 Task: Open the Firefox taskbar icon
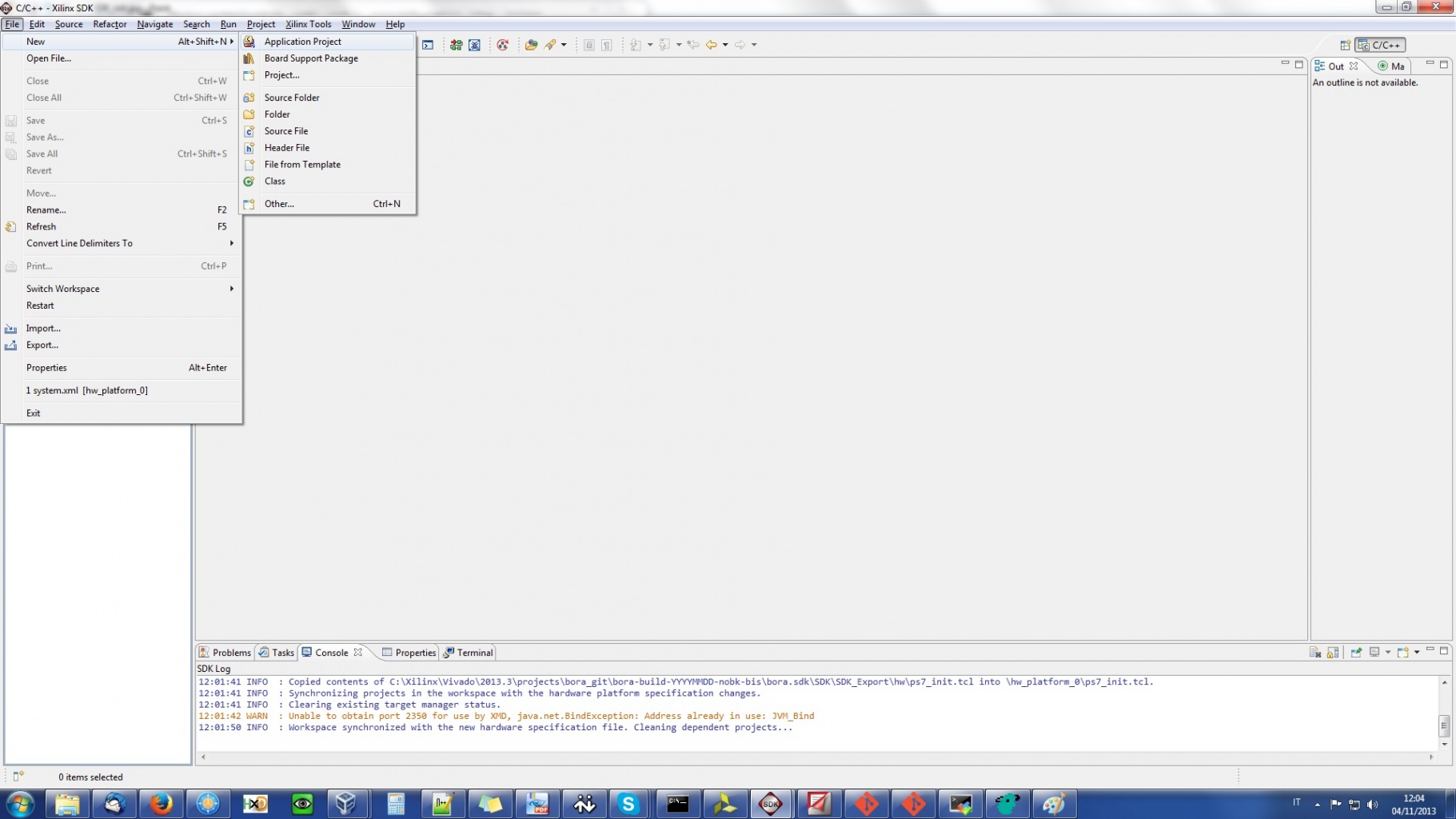pyautogui.click(x=161, y=804)
